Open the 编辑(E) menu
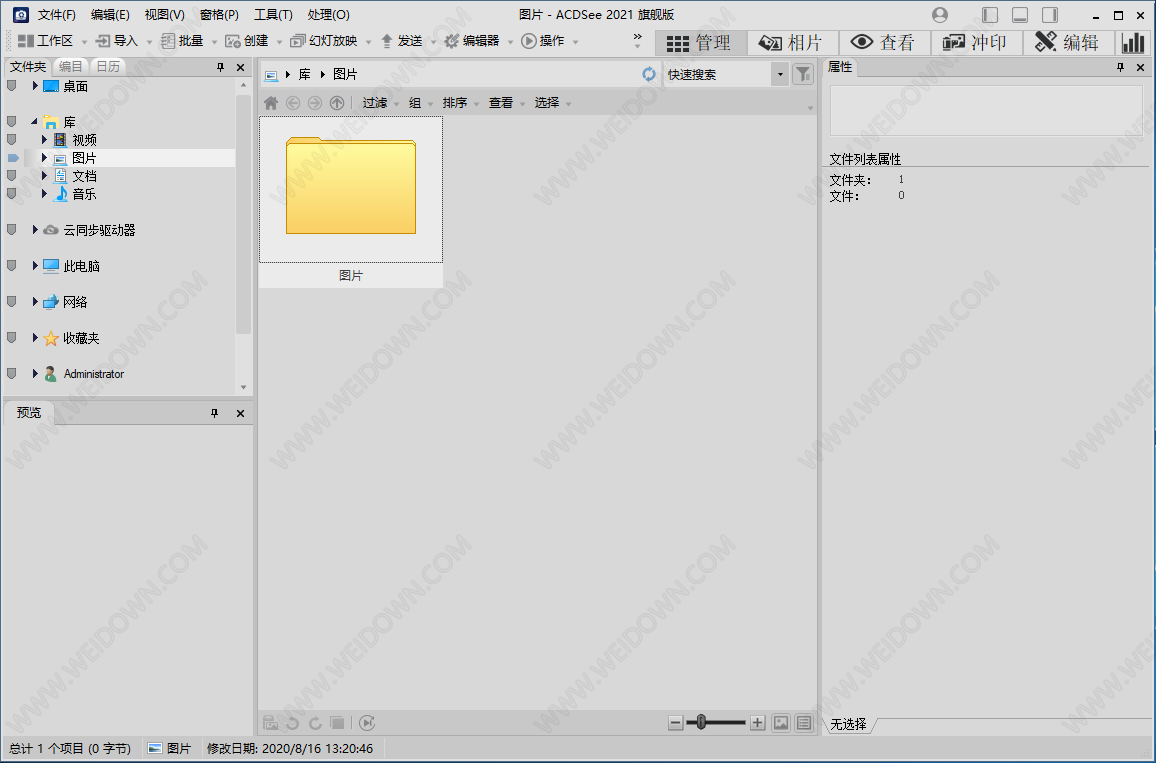This screenshot has height=763, width=1156. click(x=110, y=15)
